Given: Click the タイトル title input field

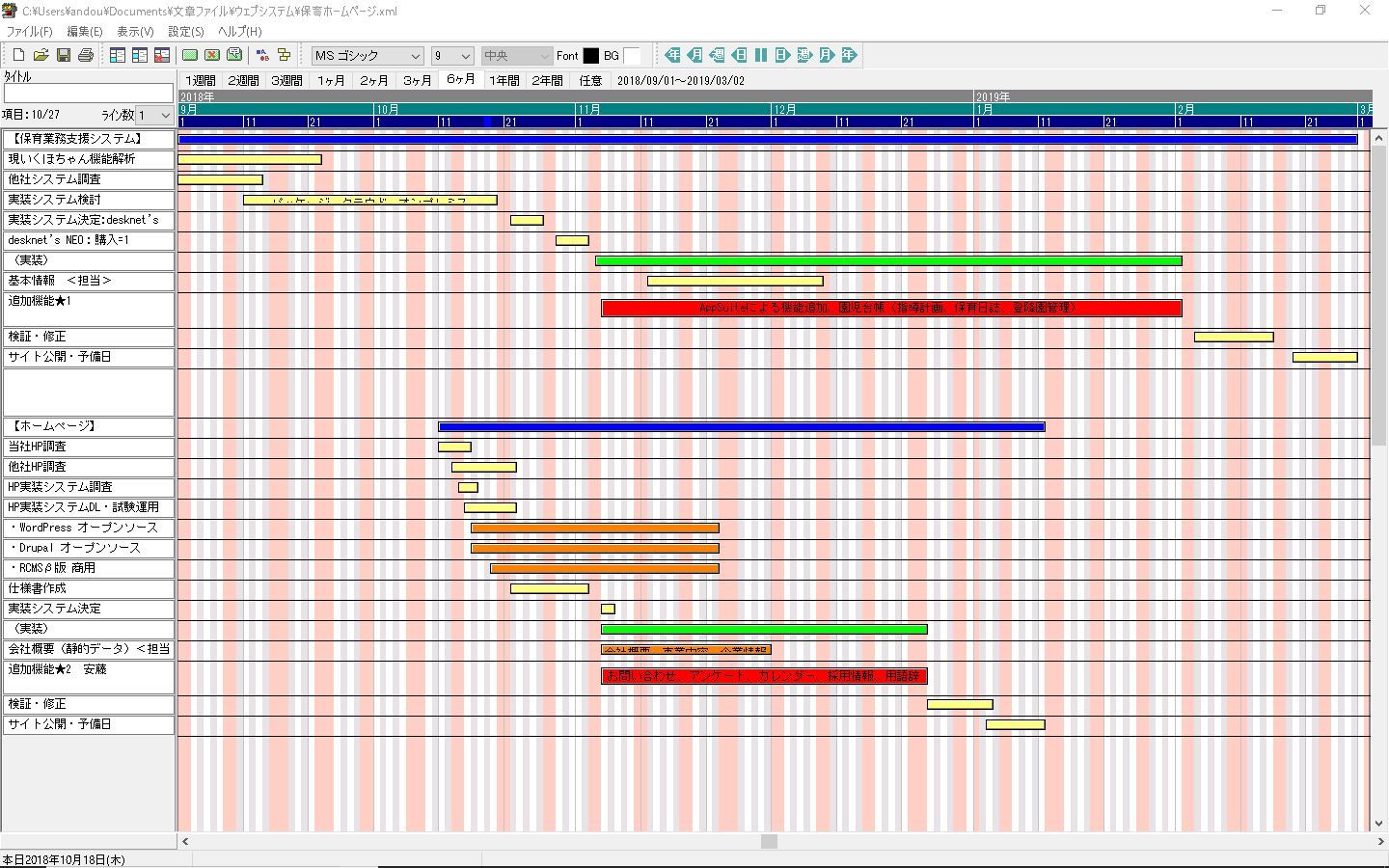Looking at the screenshot, I should (89, 94).
